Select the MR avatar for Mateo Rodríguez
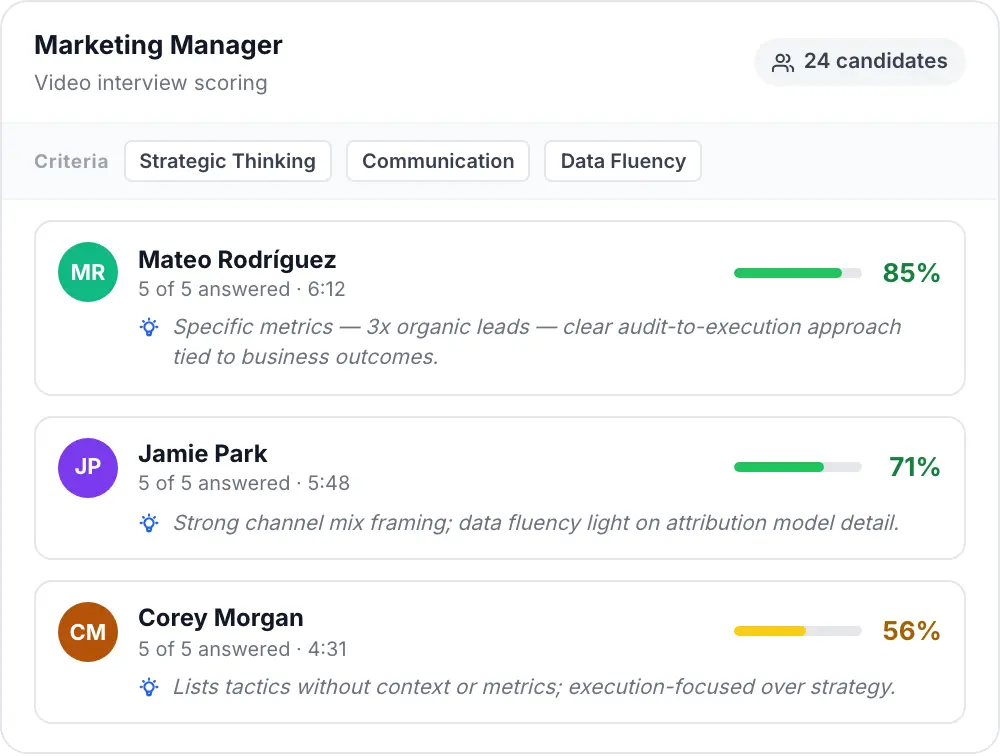Screen dimensions: 1000x756 (87, 272)
